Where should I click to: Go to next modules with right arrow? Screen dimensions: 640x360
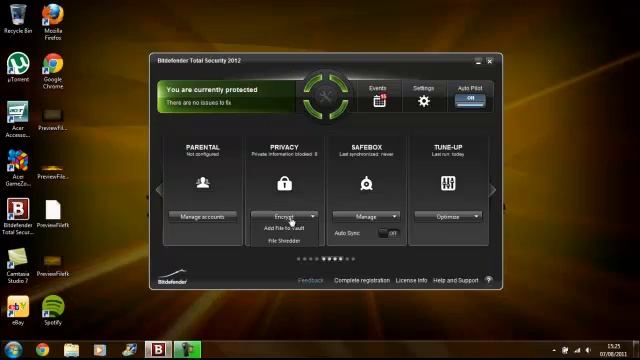[493, 190]
